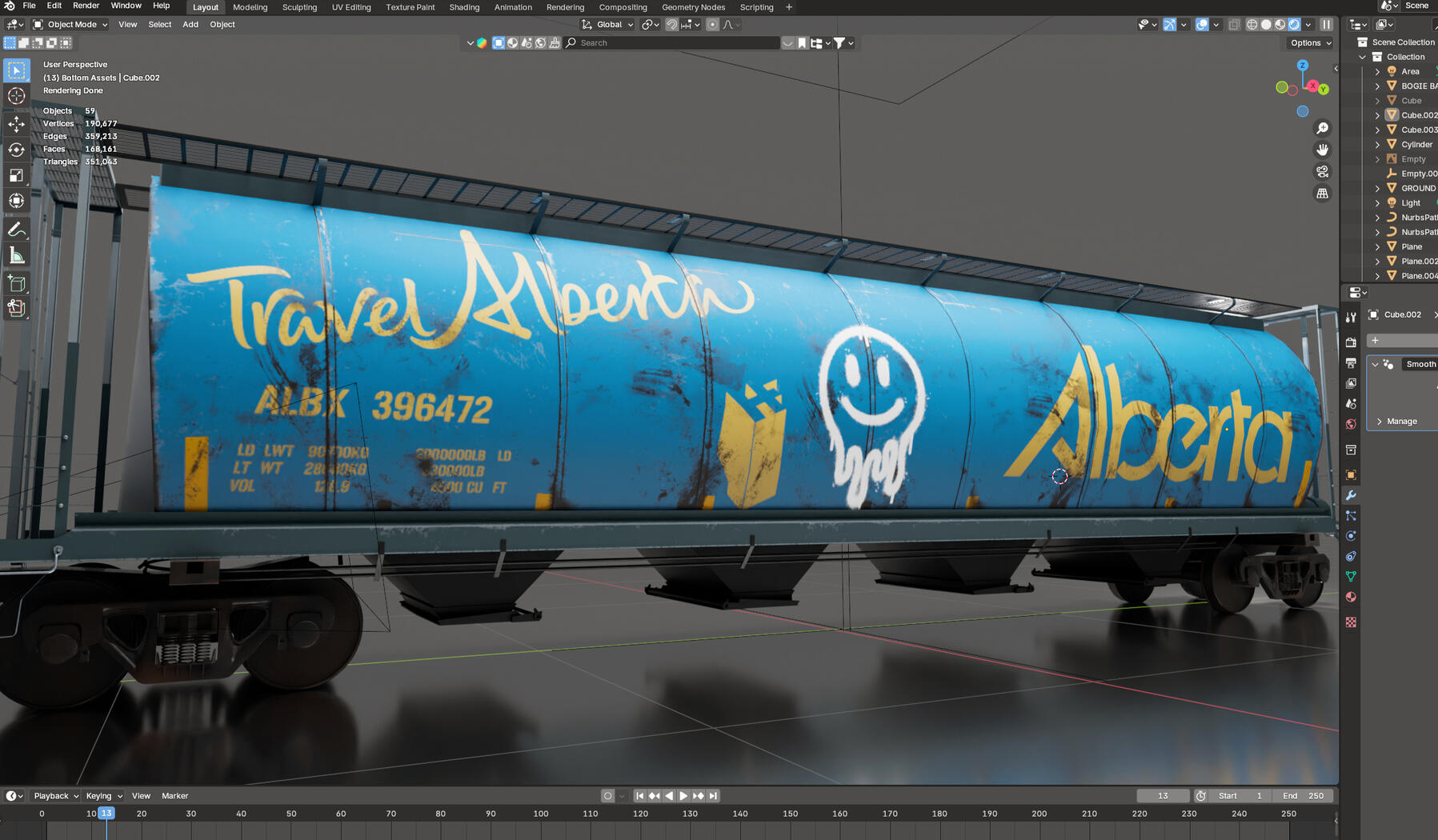Select the Cursor tool in the left toolbar

pyautogui.click(x=16, y=96)
